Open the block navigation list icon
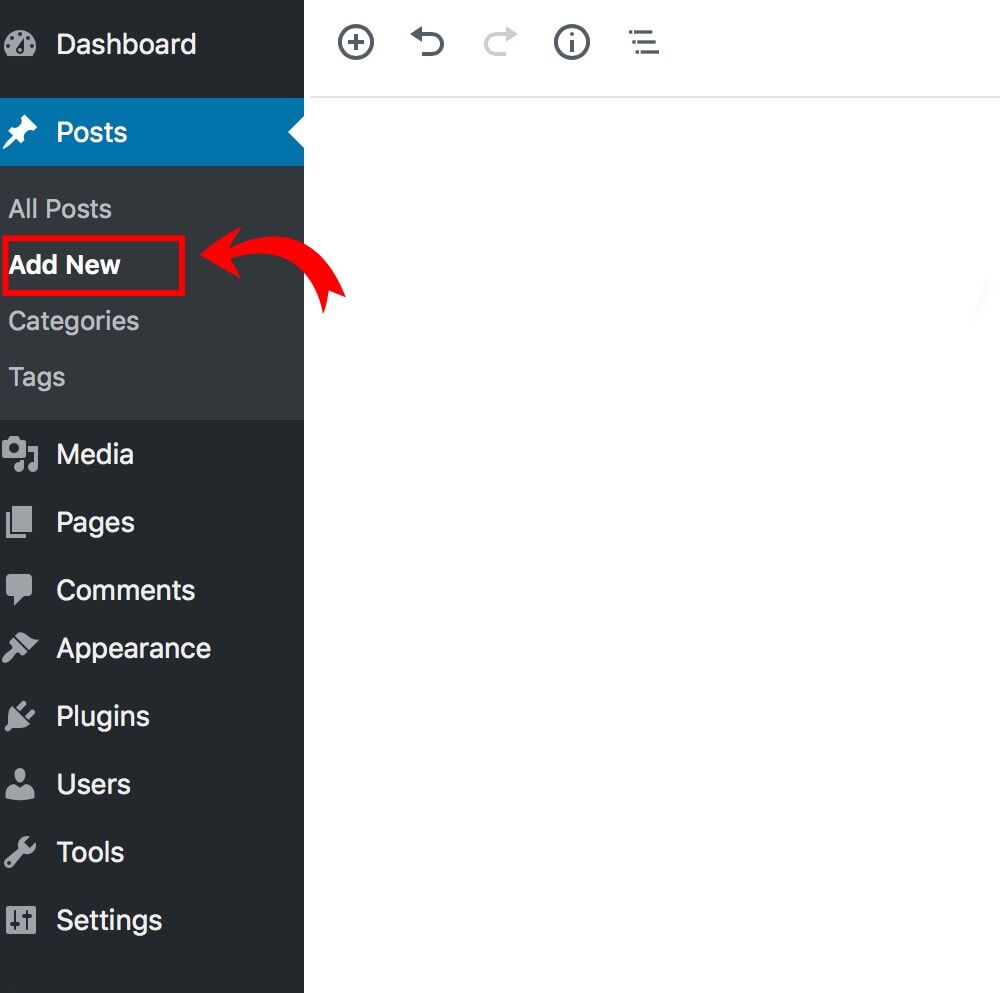1000x993 pixels. (x=643, y=43)
